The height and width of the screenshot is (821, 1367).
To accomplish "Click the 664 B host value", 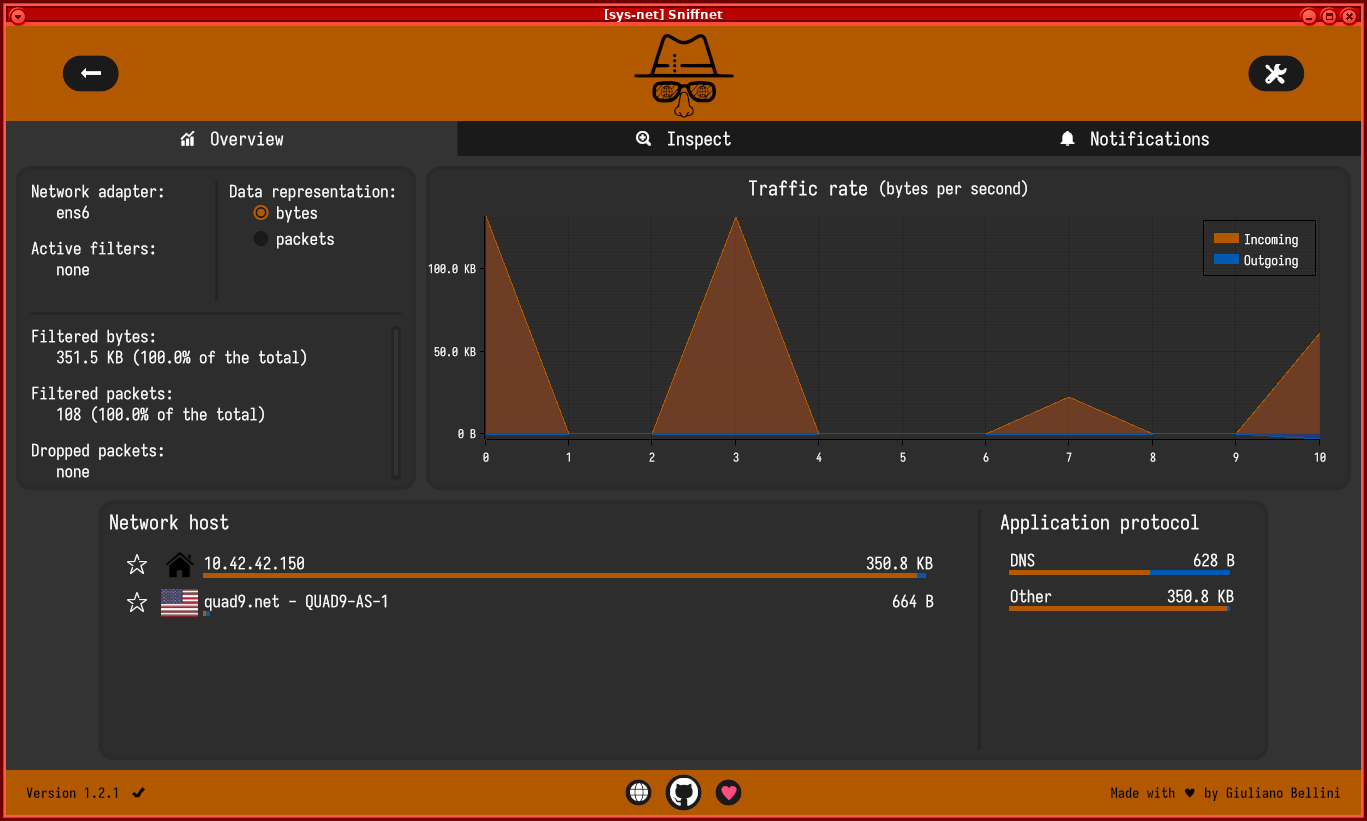I will click(913, 602).
